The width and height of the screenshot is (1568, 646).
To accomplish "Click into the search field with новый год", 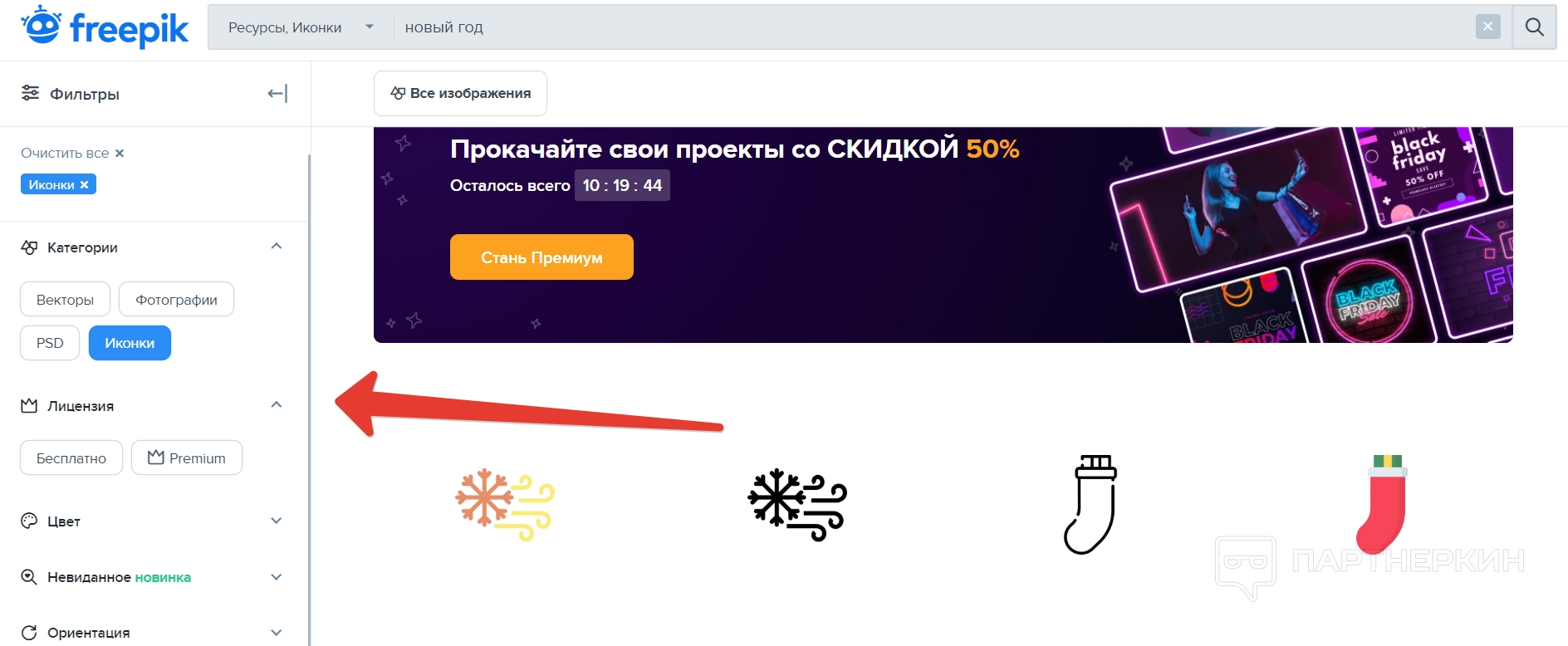I will (x=914, y=27).
